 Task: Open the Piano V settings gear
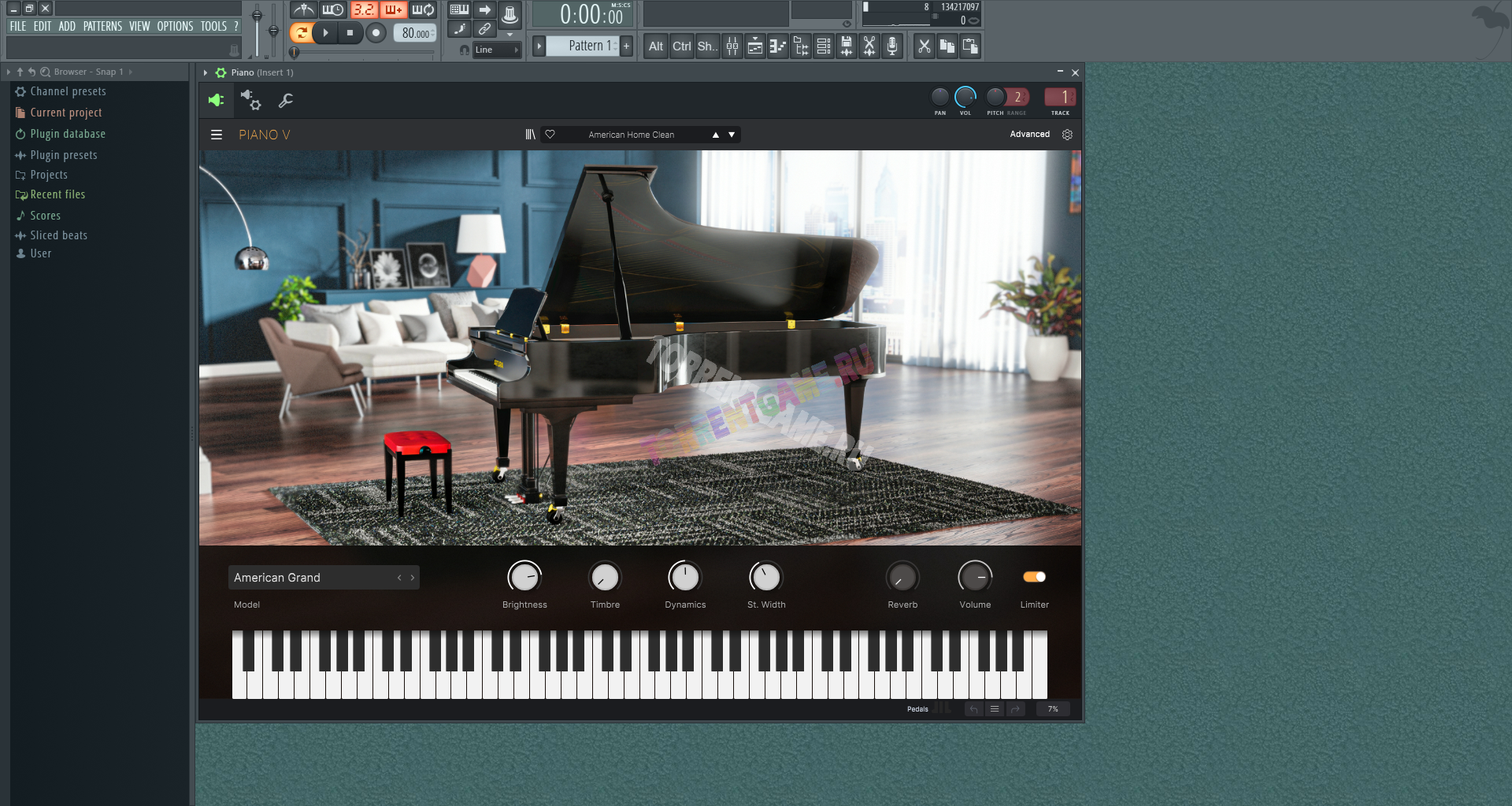tap(1067, 135)
